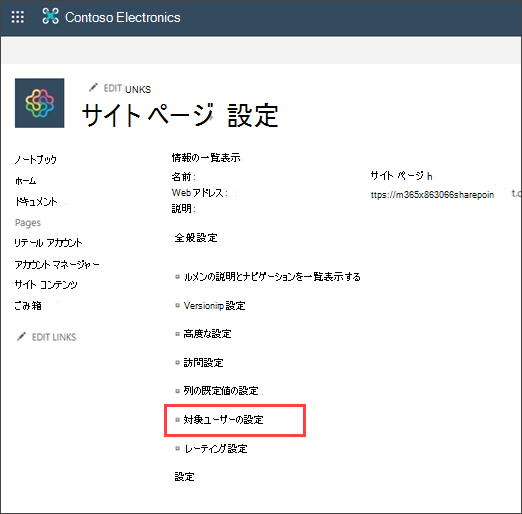
Task: Click the 情報の一覧表示 heading text
Action: pyautogui.click(x=206, y=157)
